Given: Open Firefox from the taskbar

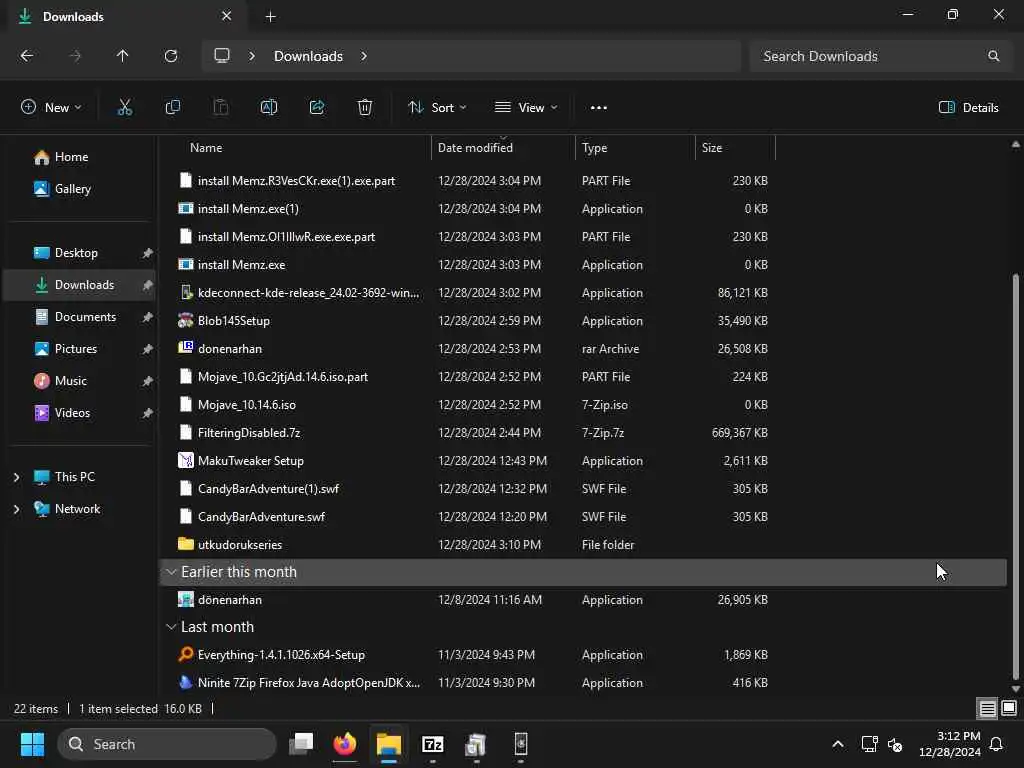Looking at the screenshot, I should pos(345,744).
